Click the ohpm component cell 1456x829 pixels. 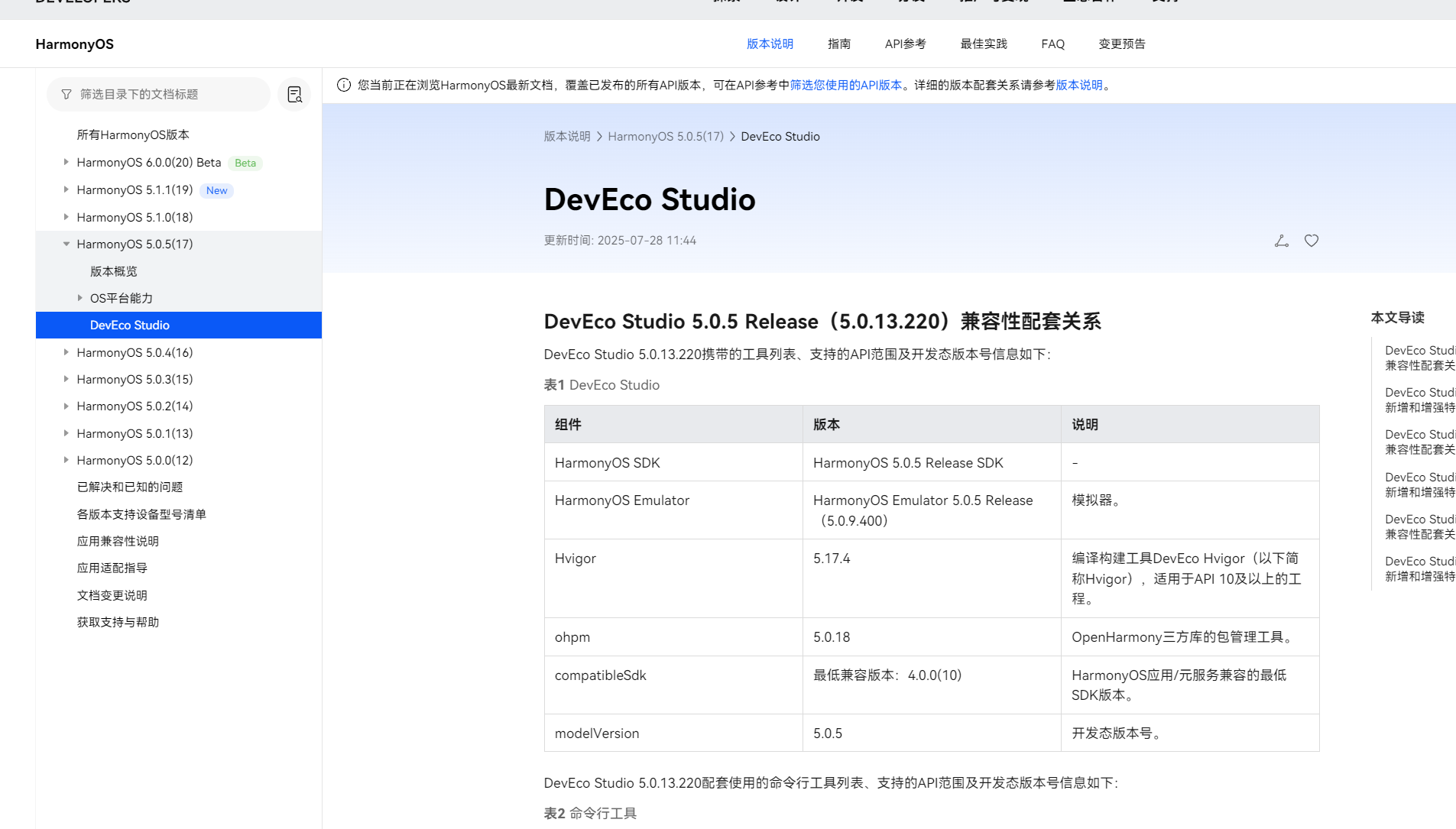click(673, 637)
